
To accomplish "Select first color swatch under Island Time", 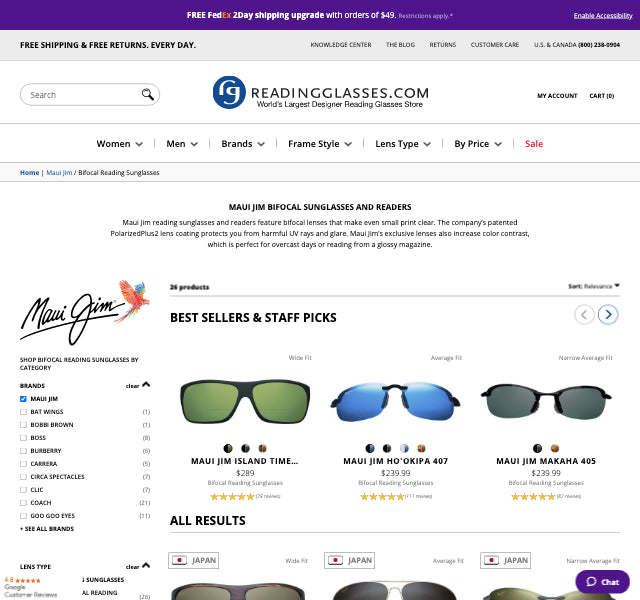I will click(x=228, y=449).
